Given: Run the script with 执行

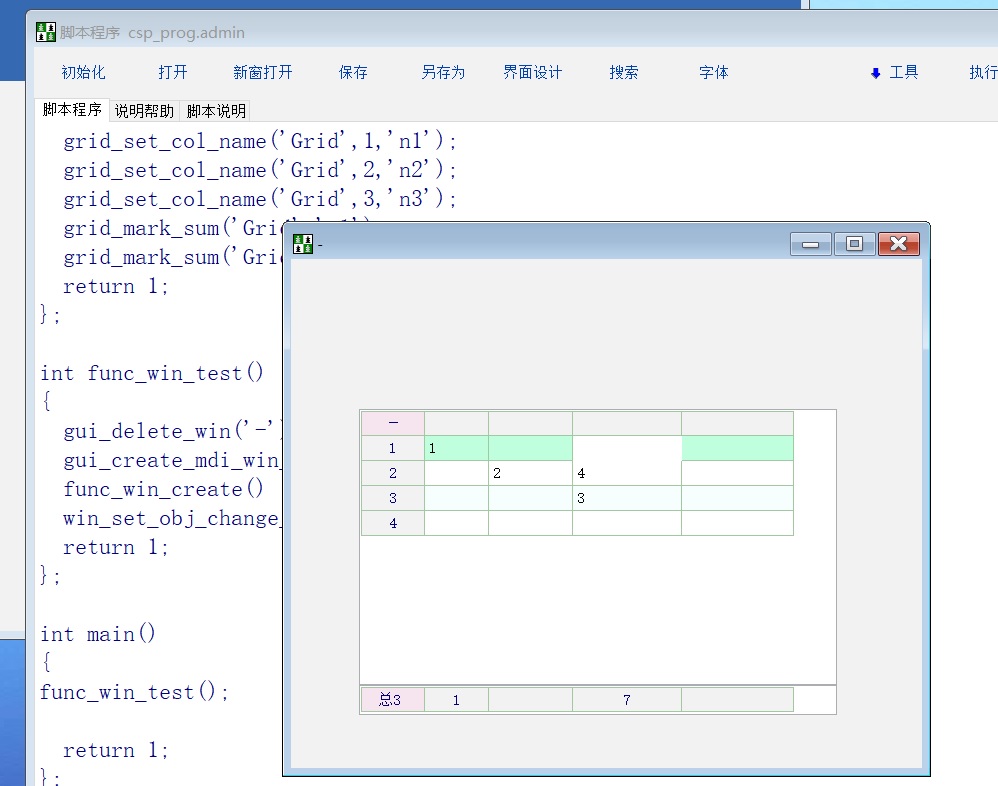Looking at the screenshot, I should tap(982, 72).
